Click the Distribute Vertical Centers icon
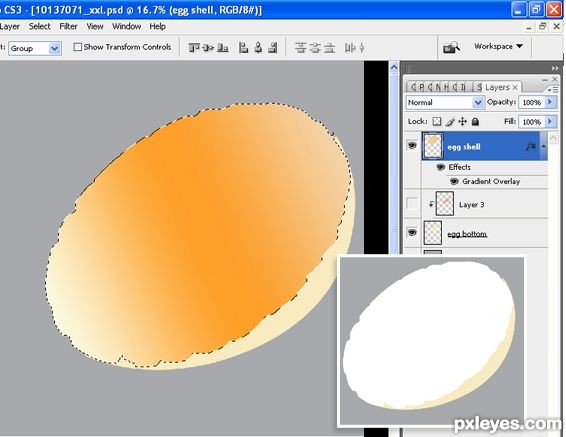 point(315,48)
